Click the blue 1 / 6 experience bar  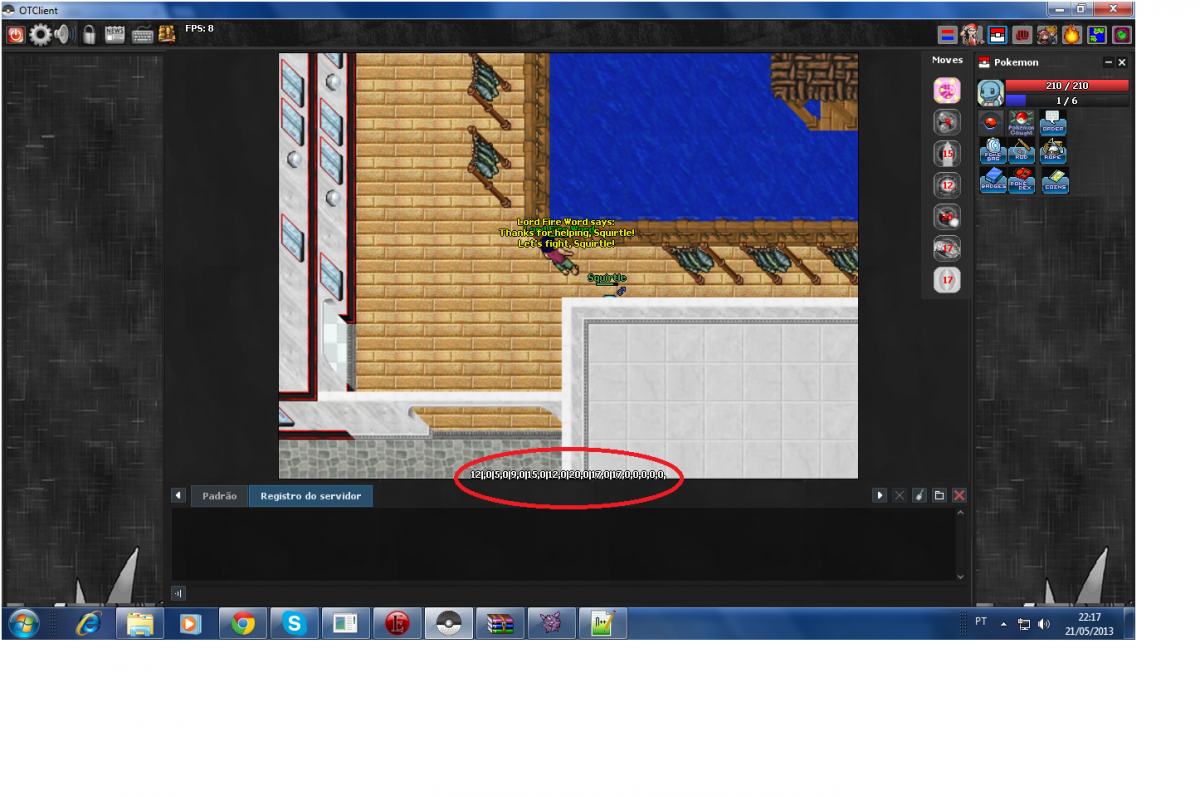pos(1067,100)
